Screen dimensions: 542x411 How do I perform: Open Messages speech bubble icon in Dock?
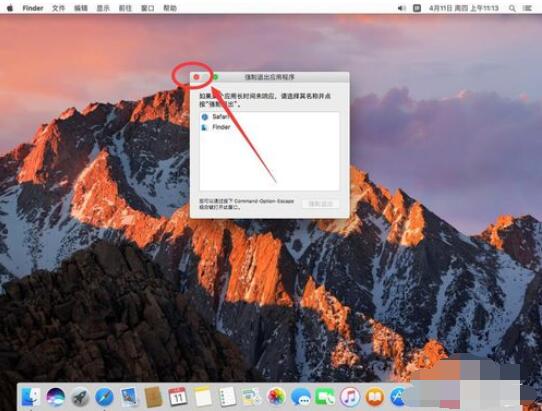pyautogui.click(x=300, y=397)
